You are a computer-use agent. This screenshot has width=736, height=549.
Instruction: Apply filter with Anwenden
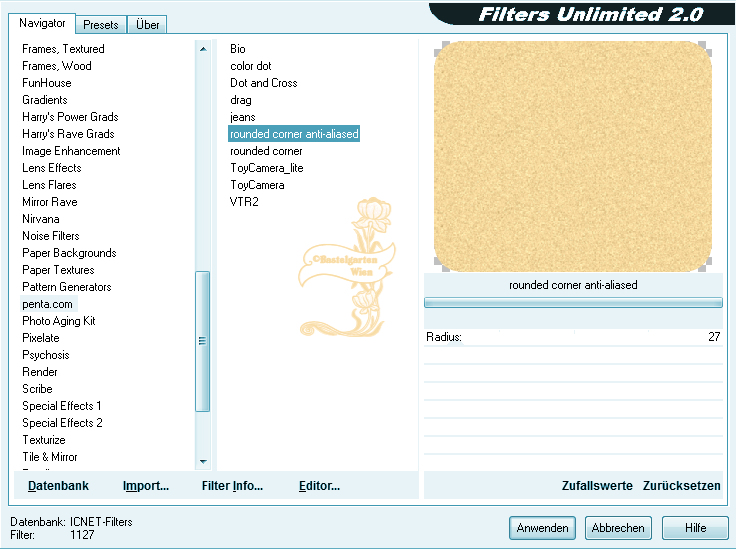542,528
